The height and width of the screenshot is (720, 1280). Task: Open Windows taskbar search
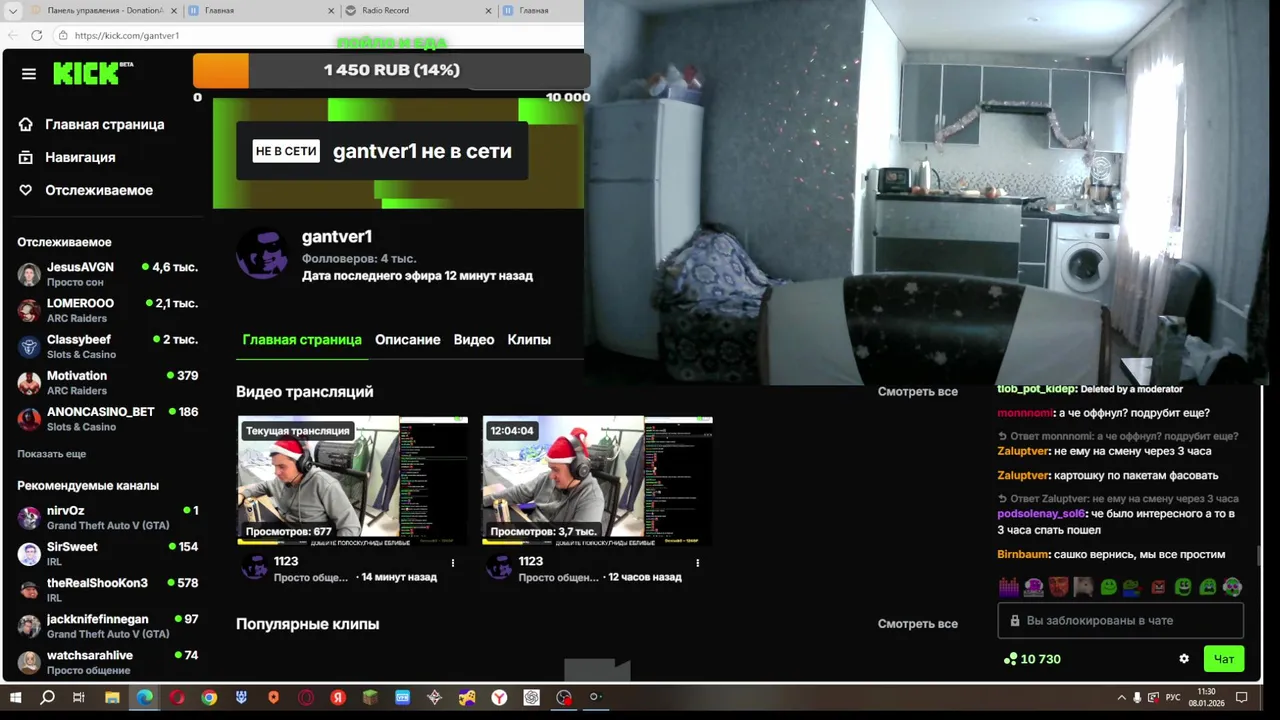coord(47,698)
